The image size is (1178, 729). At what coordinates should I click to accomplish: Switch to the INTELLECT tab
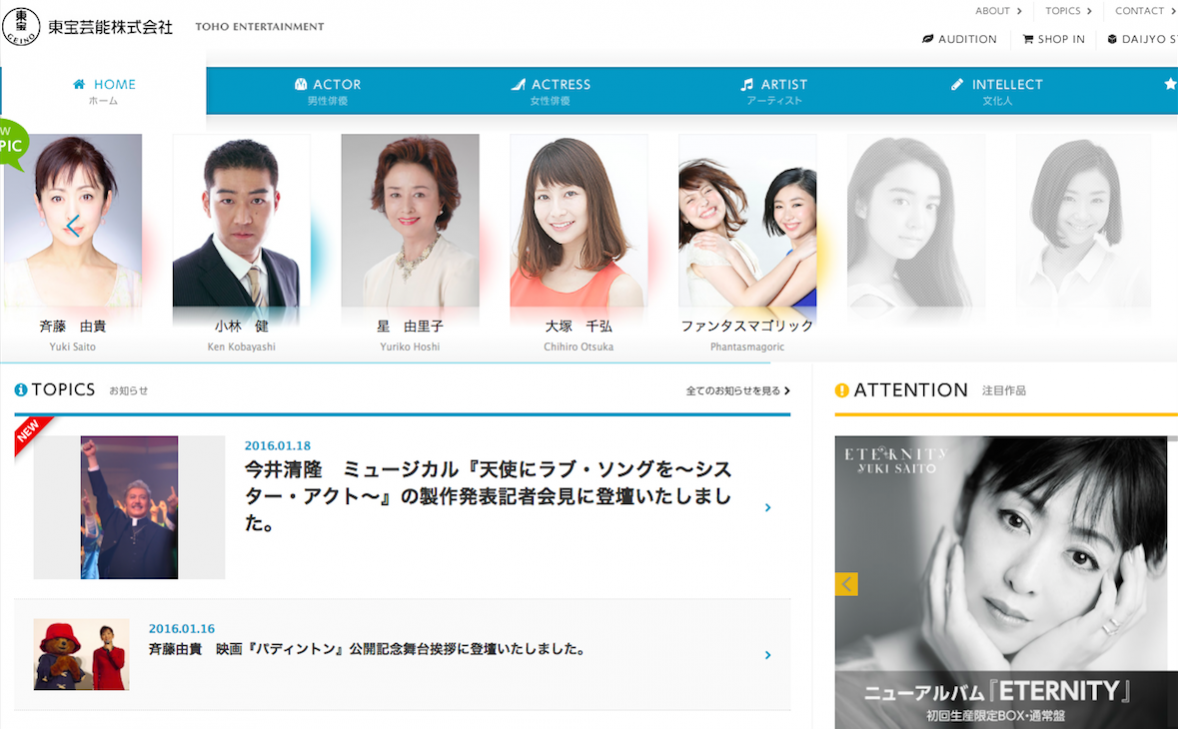[x=997, y=91]
